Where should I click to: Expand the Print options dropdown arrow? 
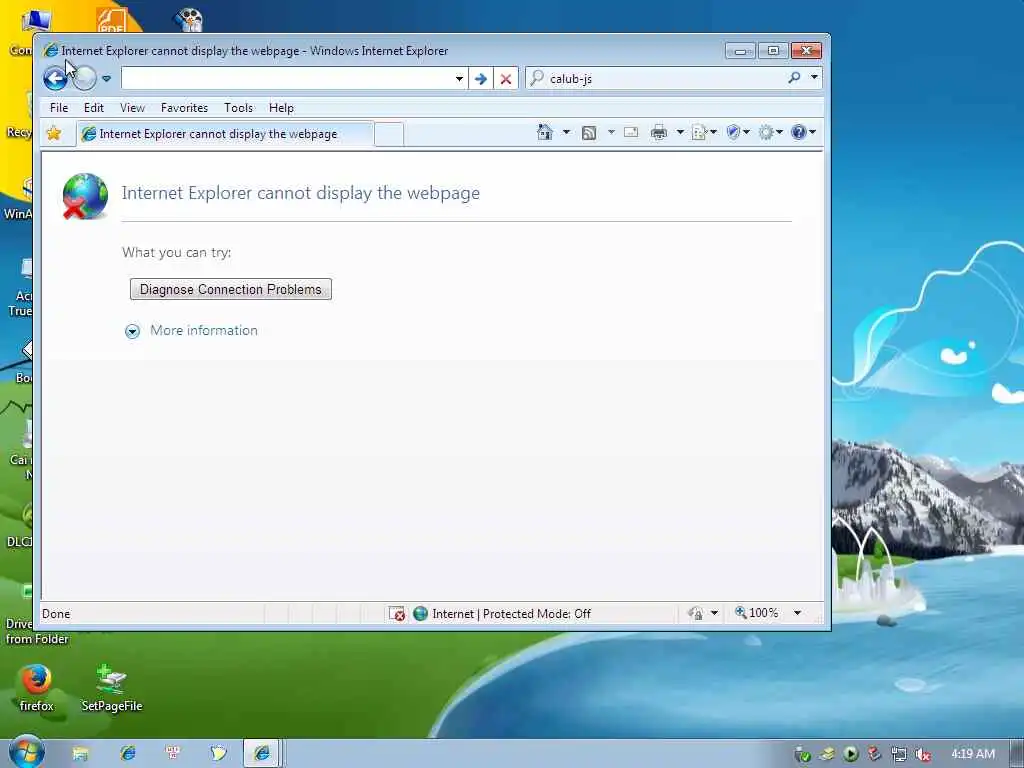(680, 133)
